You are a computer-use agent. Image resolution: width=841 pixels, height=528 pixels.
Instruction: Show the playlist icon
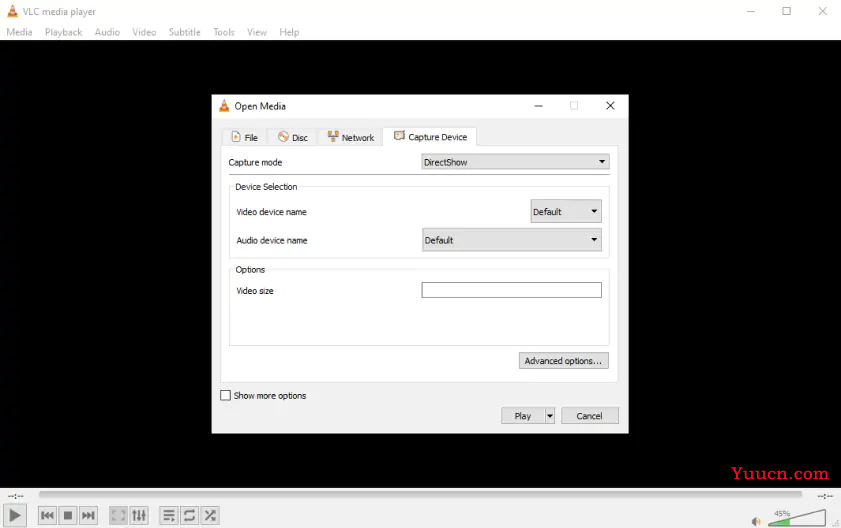(168, 516)
